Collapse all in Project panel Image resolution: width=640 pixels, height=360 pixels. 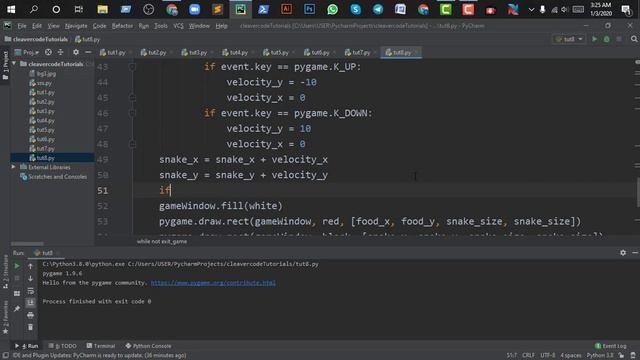click(x=60, y=52)
